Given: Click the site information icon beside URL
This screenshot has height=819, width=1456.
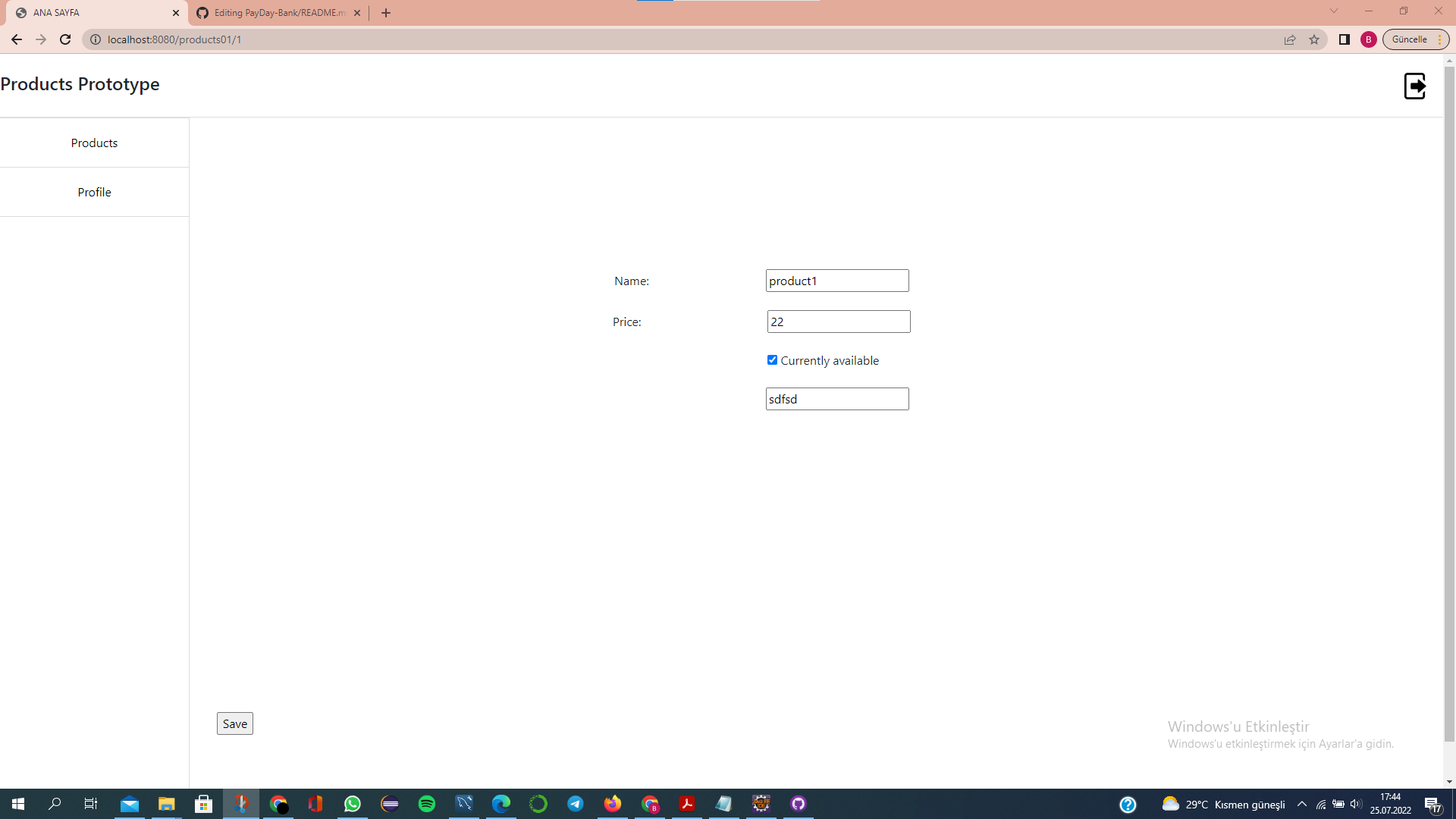Looking at the screenshot, I should coord(96,39).
